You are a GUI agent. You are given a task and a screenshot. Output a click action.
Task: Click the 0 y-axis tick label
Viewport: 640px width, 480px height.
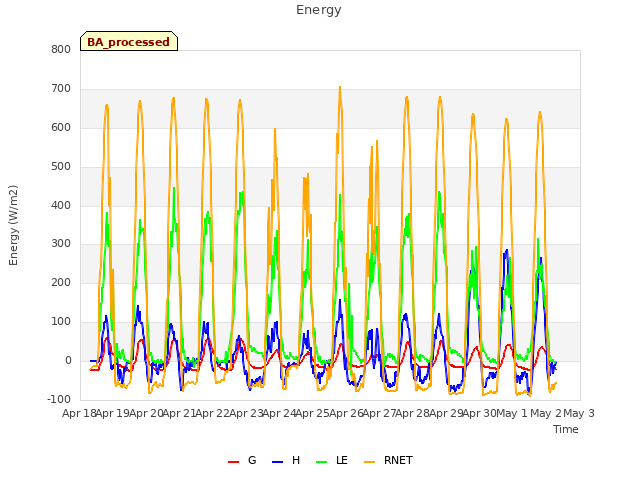(x=68, y=360)
